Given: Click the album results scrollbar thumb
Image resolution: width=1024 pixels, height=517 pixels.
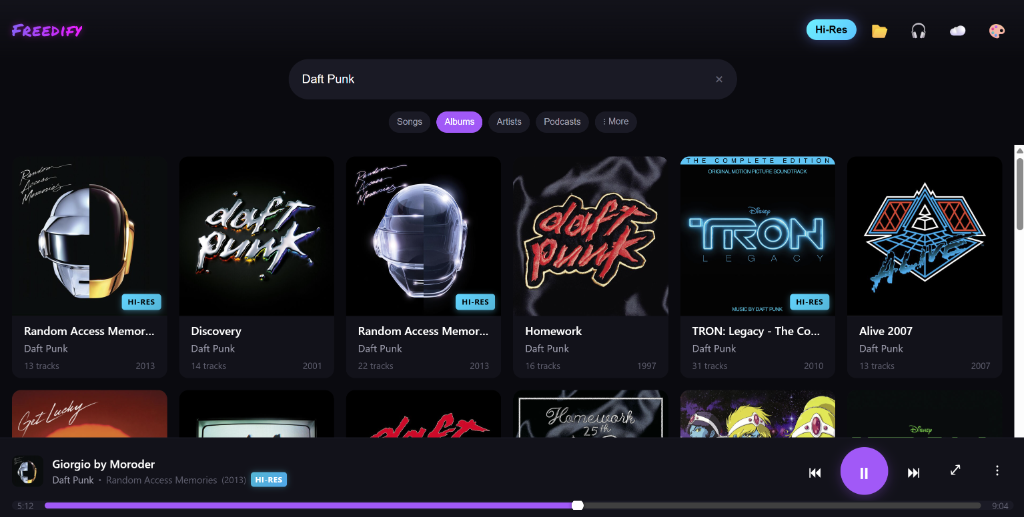Looking at the screenshot, I should click(1019, 192).
